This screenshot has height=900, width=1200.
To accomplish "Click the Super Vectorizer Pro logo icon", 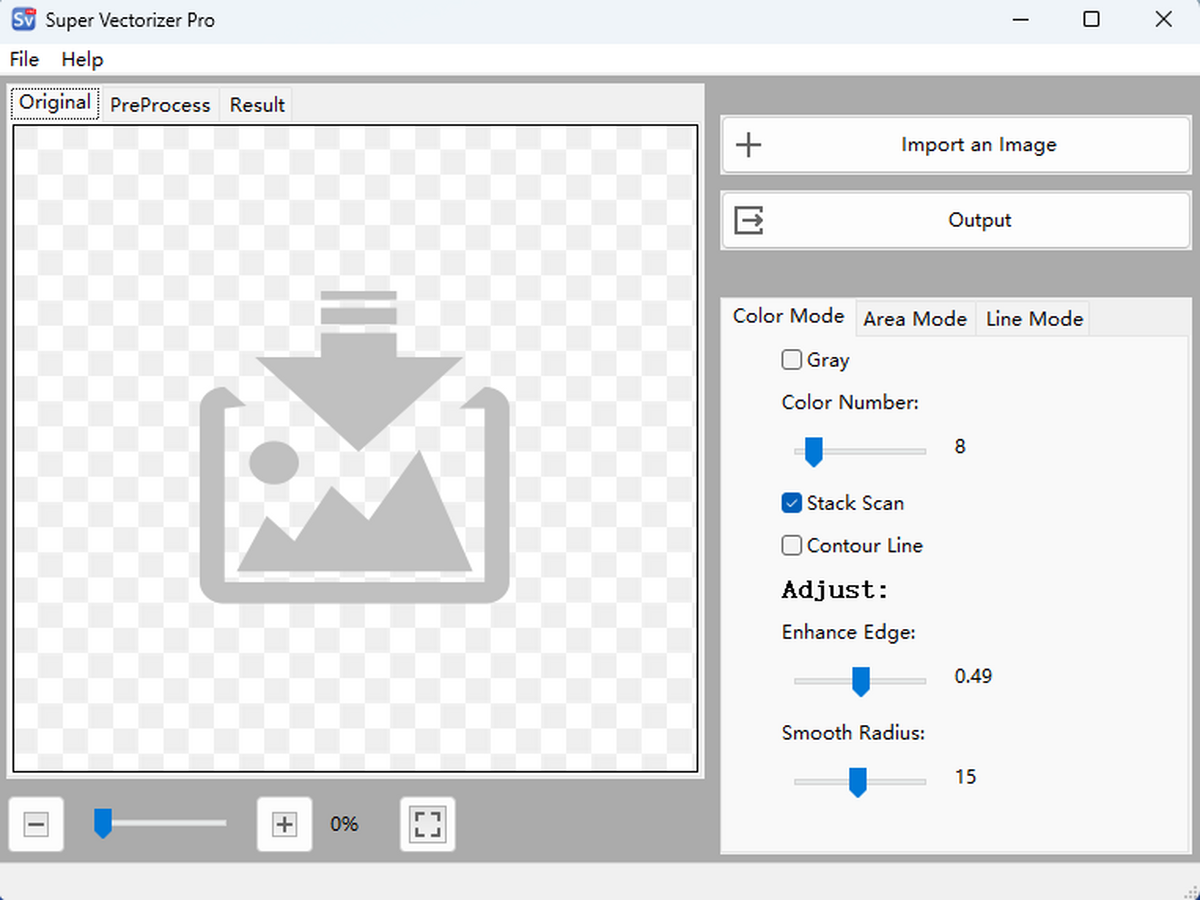I will 22,19.
